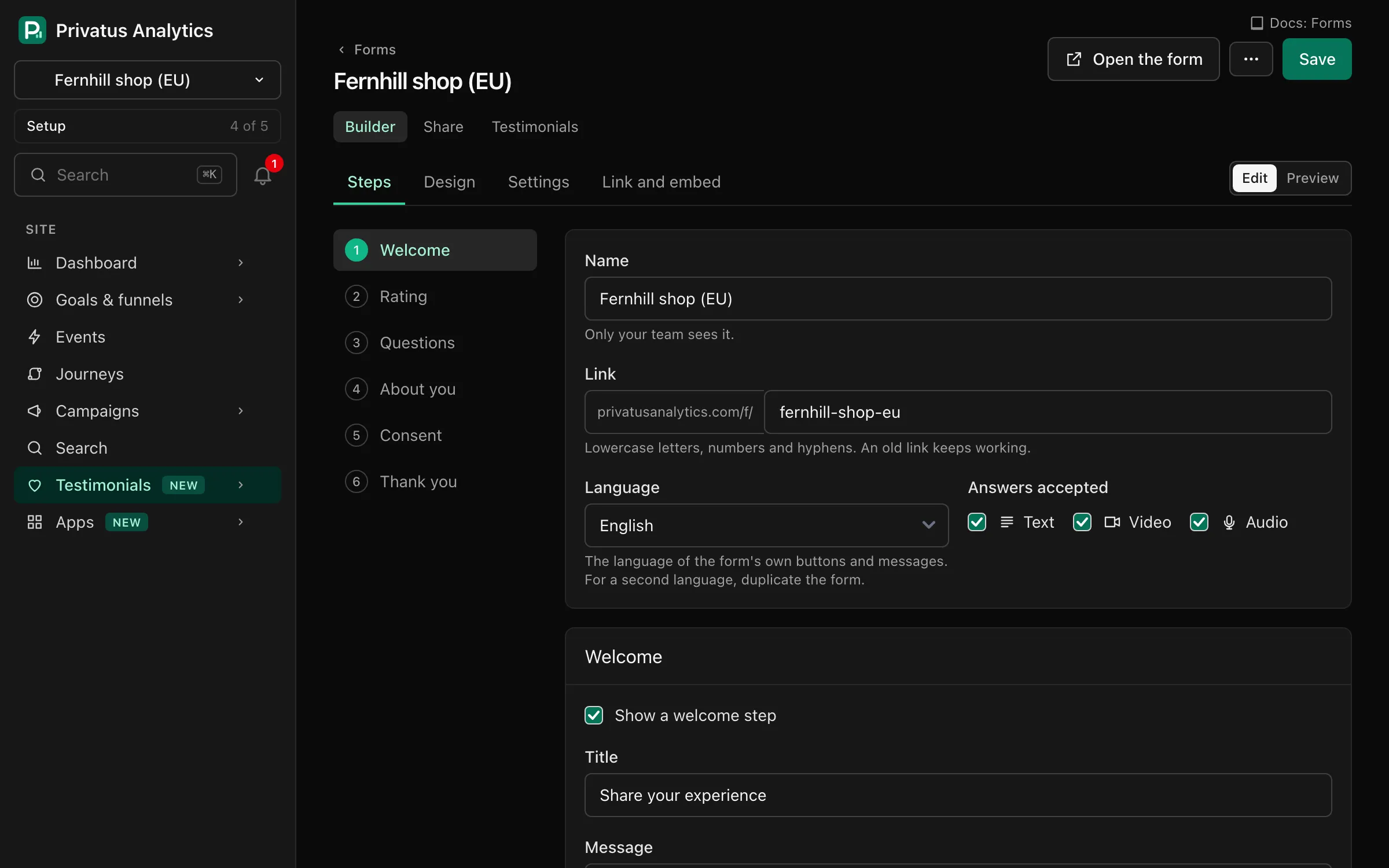Click the Audio microphone icon
The image size is (1389, 868).
tap(1229, 523)
